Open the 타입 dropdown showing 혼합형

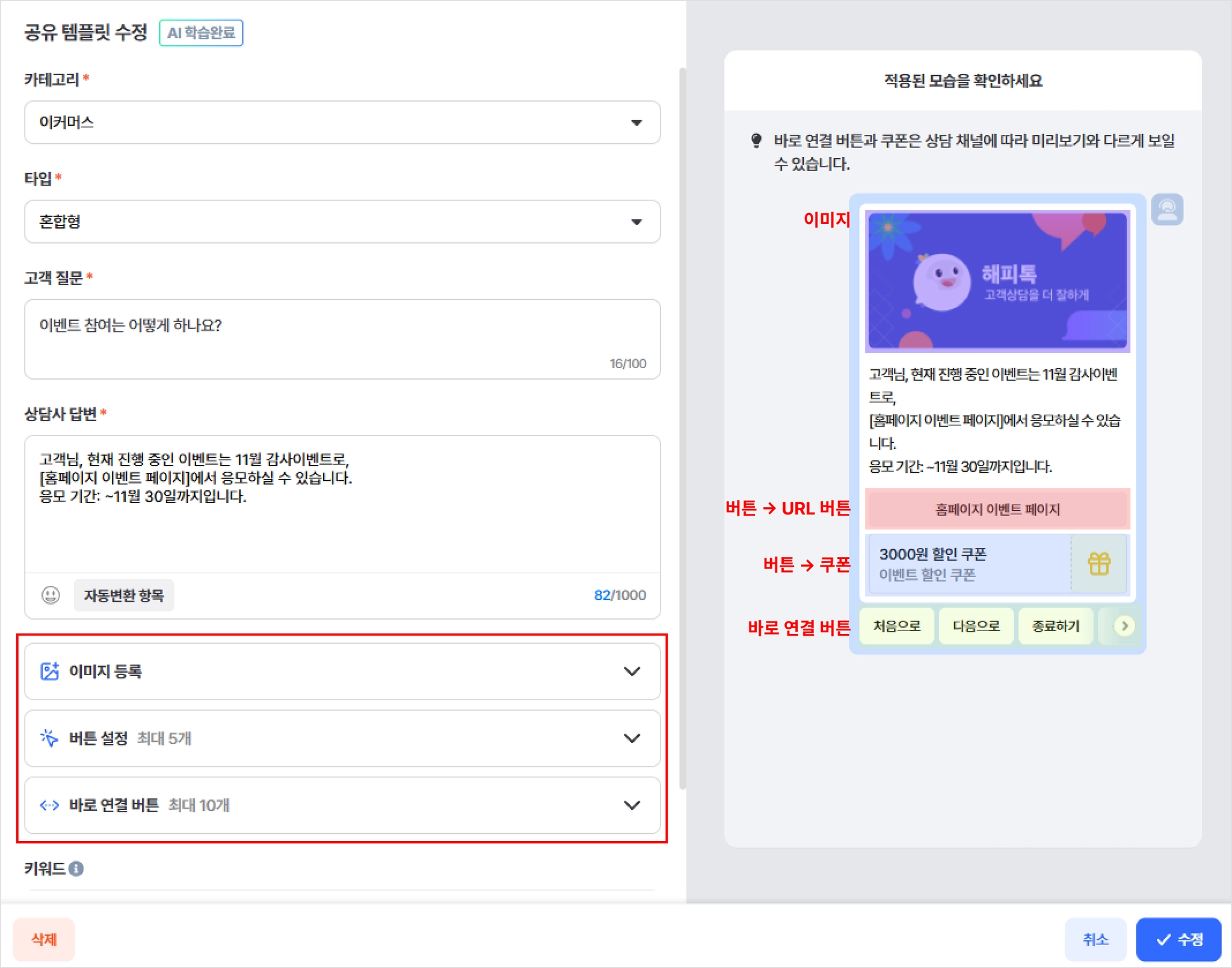(x=342, y=222)
